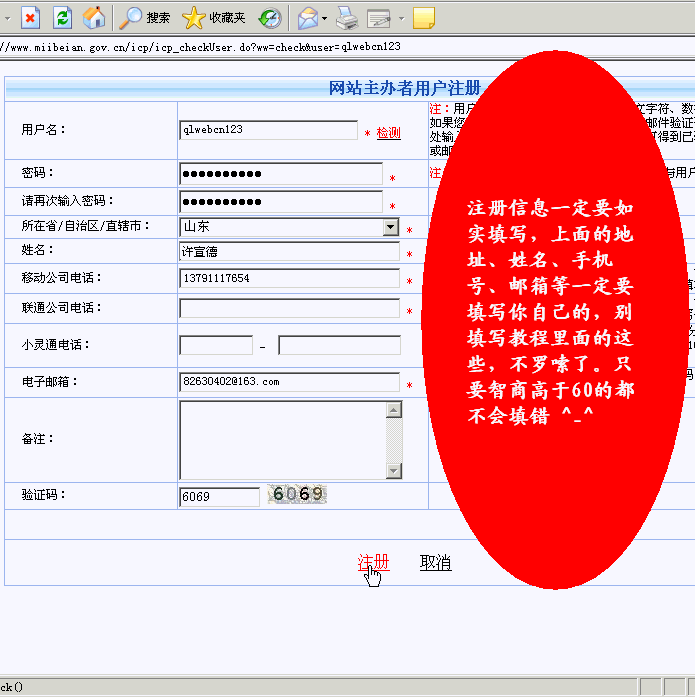
Task: Click the 用户名 username input field
Action: 268,130
